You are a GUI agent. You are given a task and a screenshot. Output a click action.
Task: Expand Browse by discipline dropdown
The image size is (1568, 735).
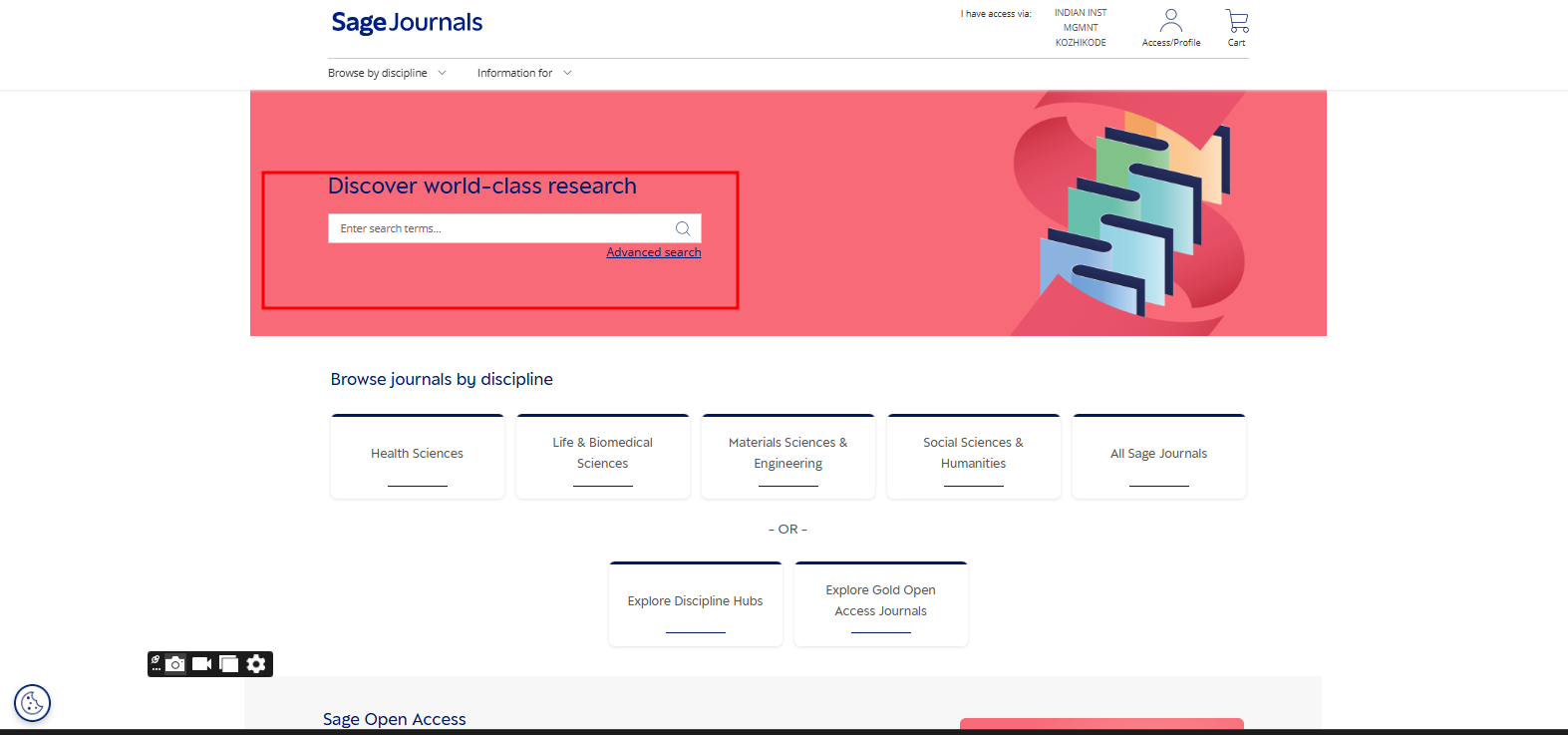[387, 73]
